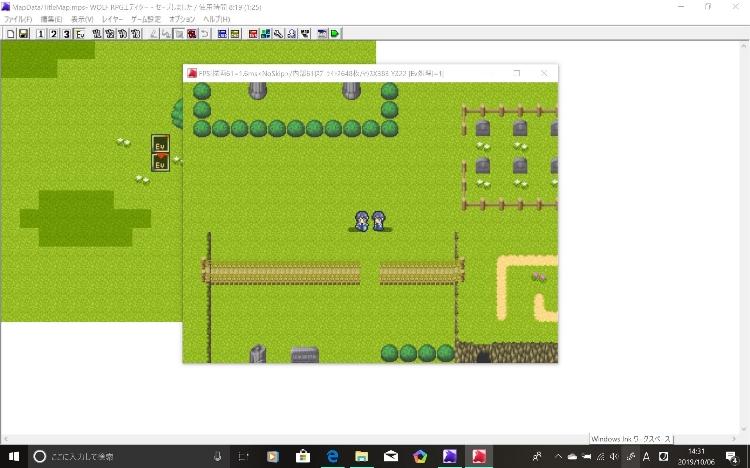Image resolution: width=750 pixels, height=468 pixels.
Task: Select the Ev event layer button in the toolbar
Action: [x=79, y=33]
